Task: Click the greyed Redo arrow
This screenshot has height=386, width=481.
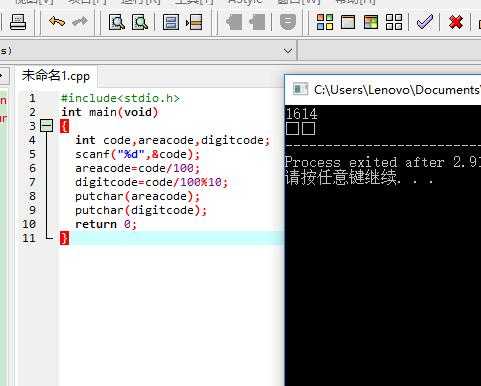Action: tap(80, 22)
